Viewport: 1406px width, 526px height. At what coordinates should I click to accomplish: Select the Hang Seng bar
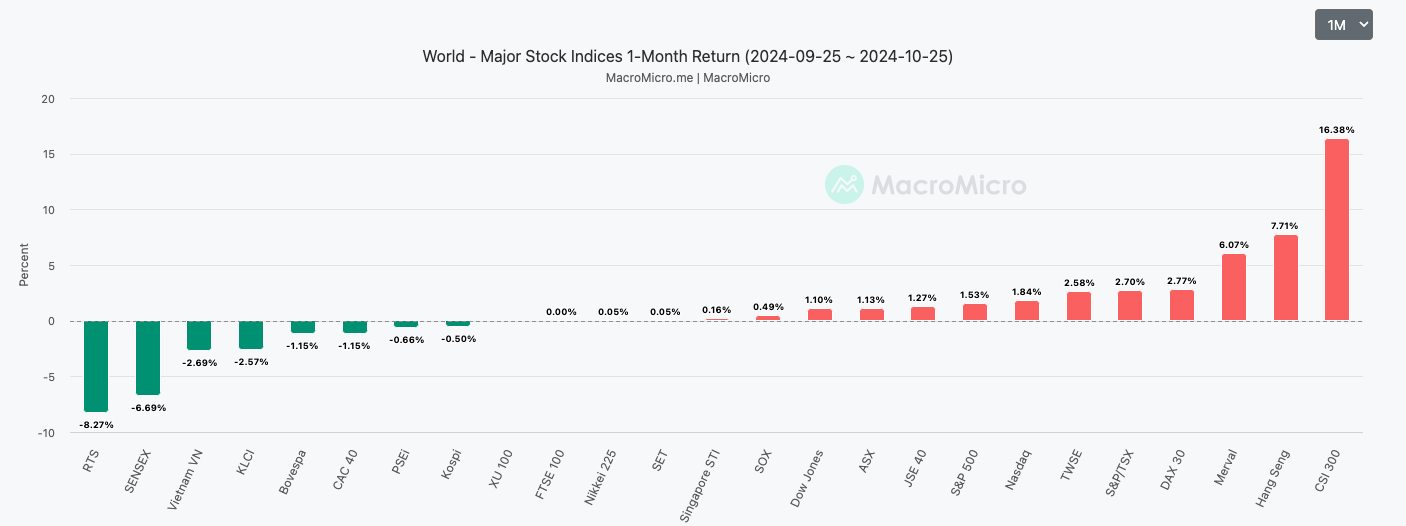1285,278
